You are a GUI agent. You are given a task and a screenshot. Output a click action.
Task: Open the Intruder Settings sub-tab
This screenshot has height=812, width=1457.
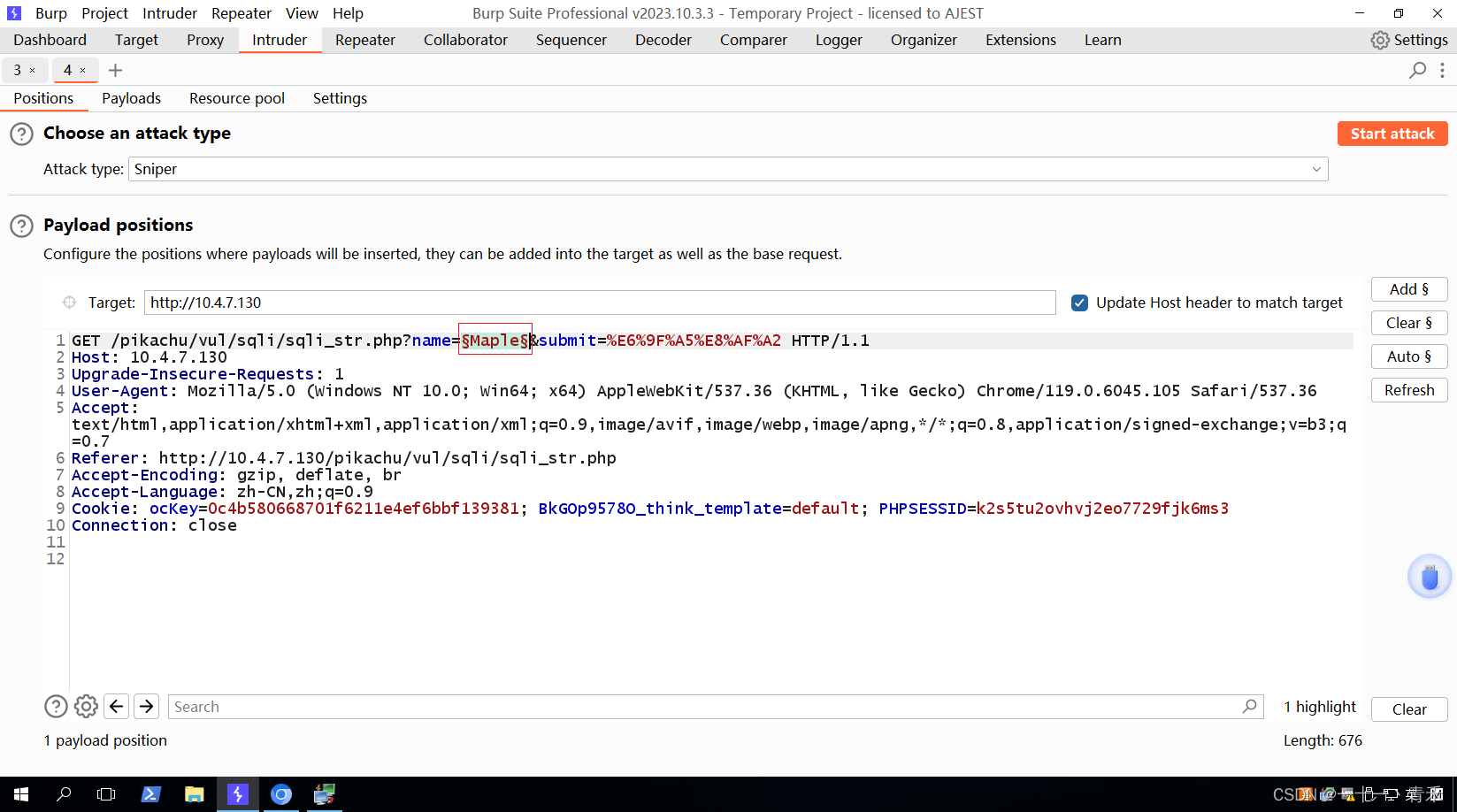[340, 98]
